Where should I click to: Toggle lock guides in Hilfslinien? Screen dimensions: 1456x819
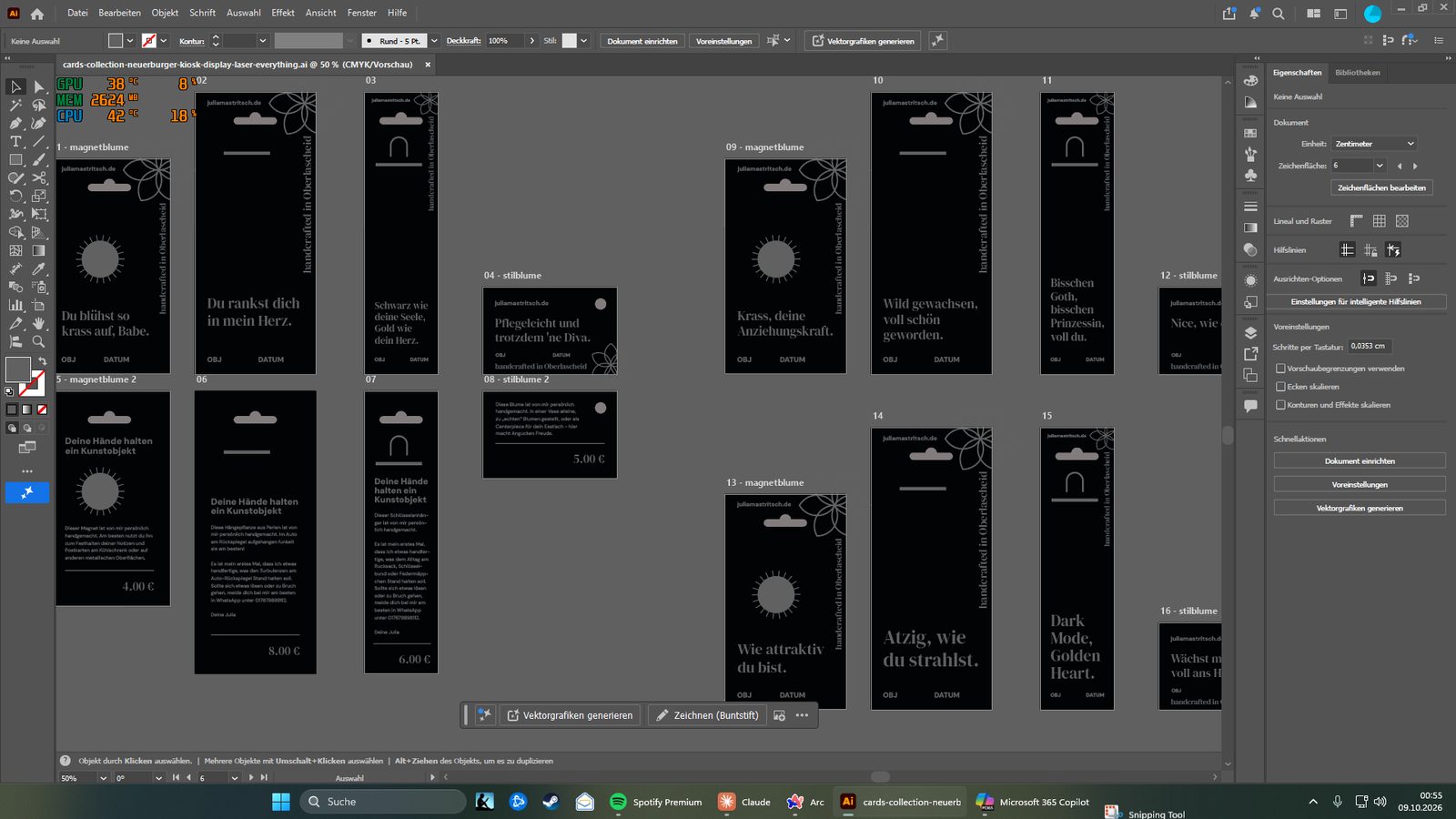1370,250
